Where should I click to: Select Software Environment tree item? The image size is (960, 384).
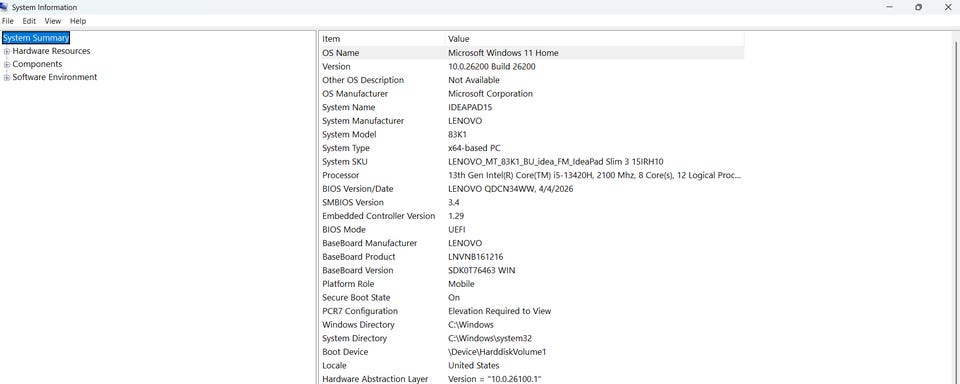point(55,77)
